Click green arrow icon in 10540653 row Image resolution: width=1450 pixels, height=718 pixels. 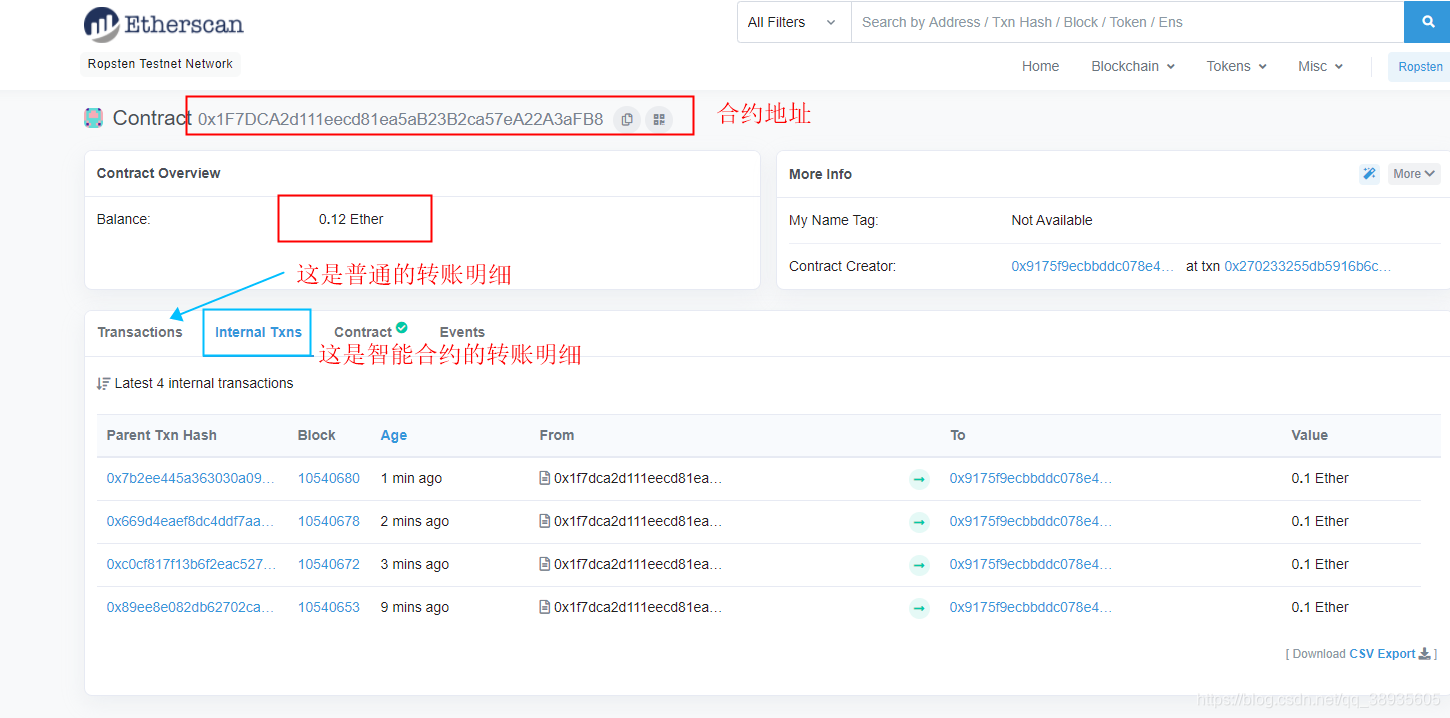point(919,608)
